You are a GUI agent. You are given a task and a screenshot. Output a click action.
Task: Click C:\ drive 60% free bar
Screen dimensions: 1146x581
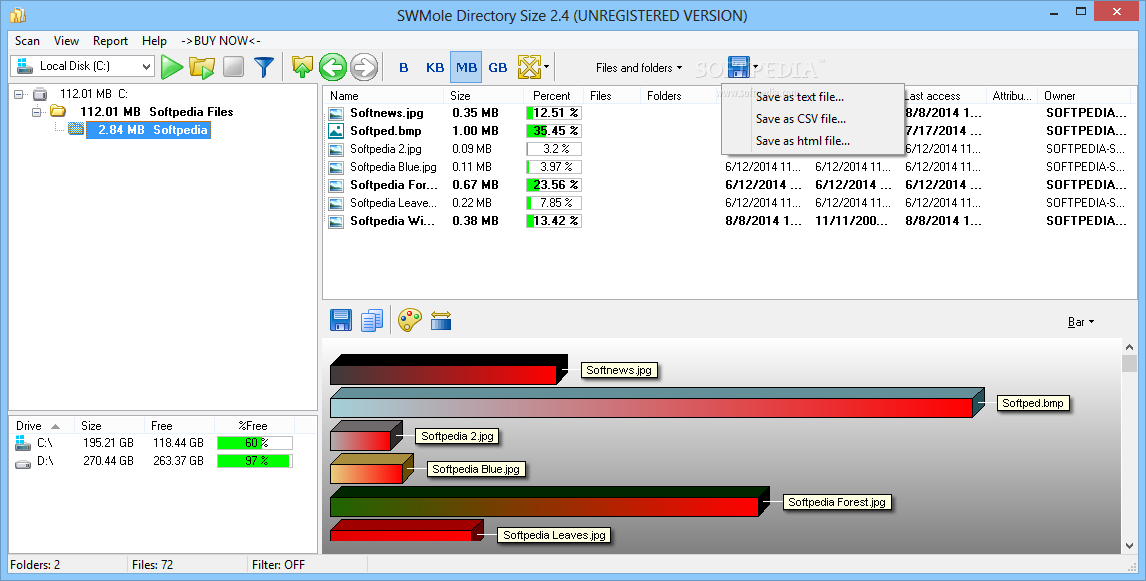point(254,443)
